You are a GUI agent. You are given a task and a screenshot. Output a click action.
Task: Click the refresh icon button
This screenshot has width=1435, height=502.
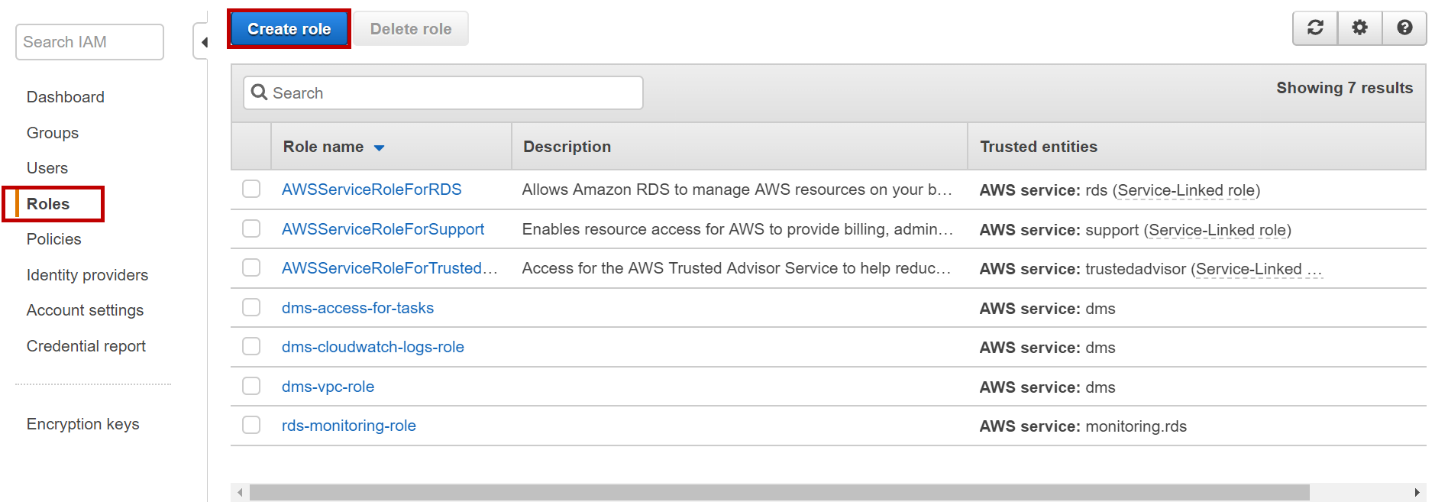click(x=1316, y=28)
